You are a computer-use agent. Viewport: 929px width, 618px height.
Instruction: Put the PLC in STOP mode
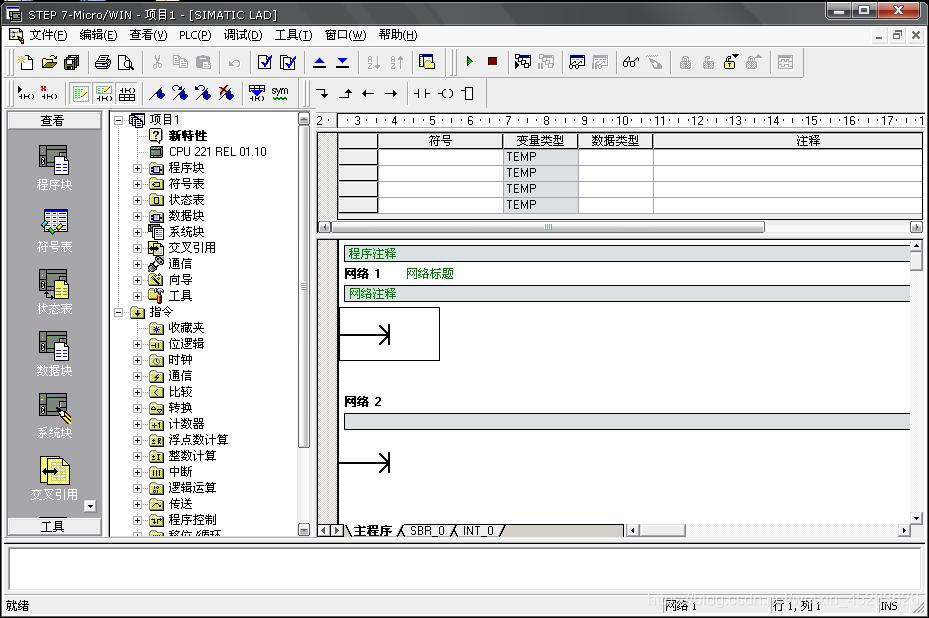coord(492,61)
